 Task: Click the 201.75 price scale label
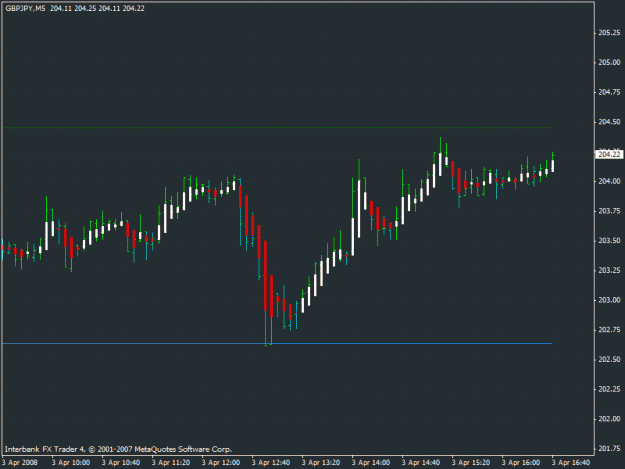(609, 449)
